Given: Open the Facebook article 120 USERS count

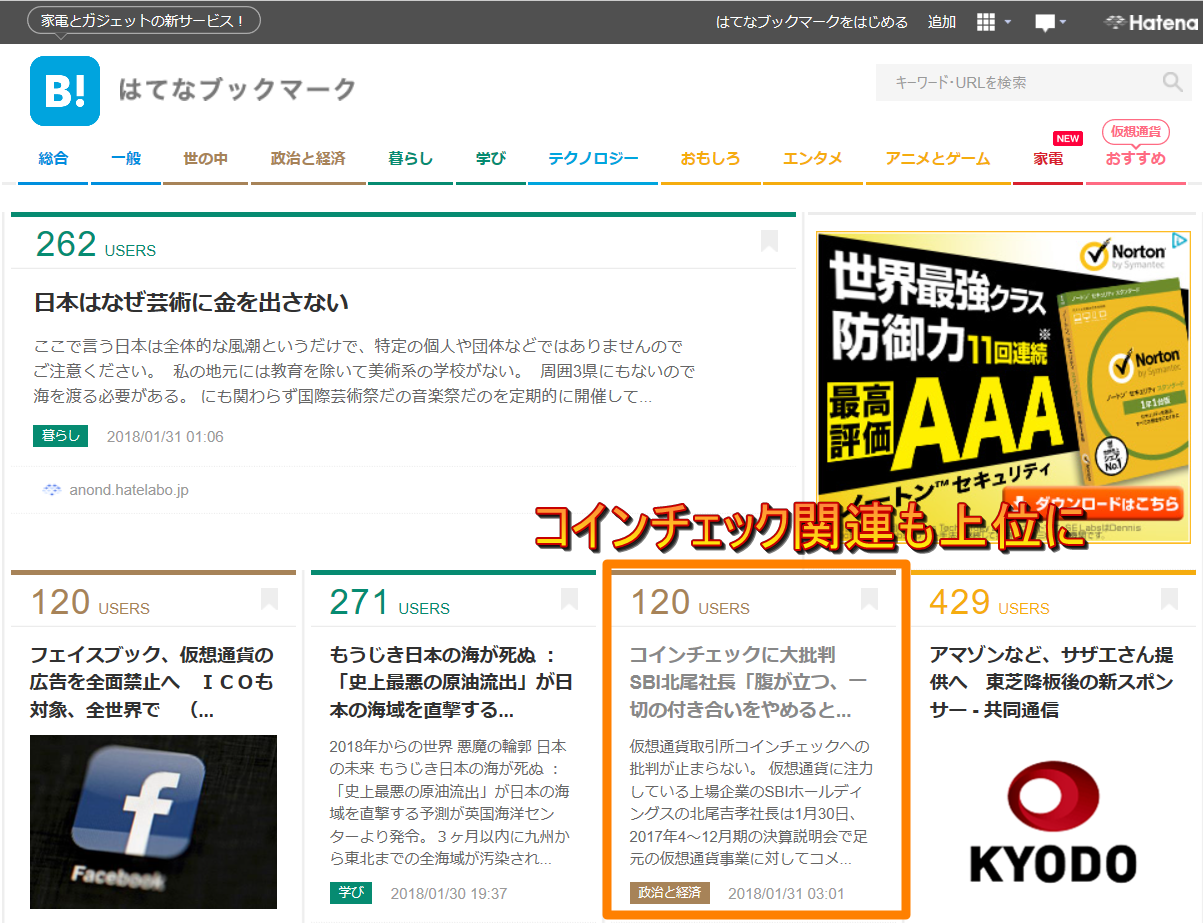Looking at the screenshot, I should 90,602.
